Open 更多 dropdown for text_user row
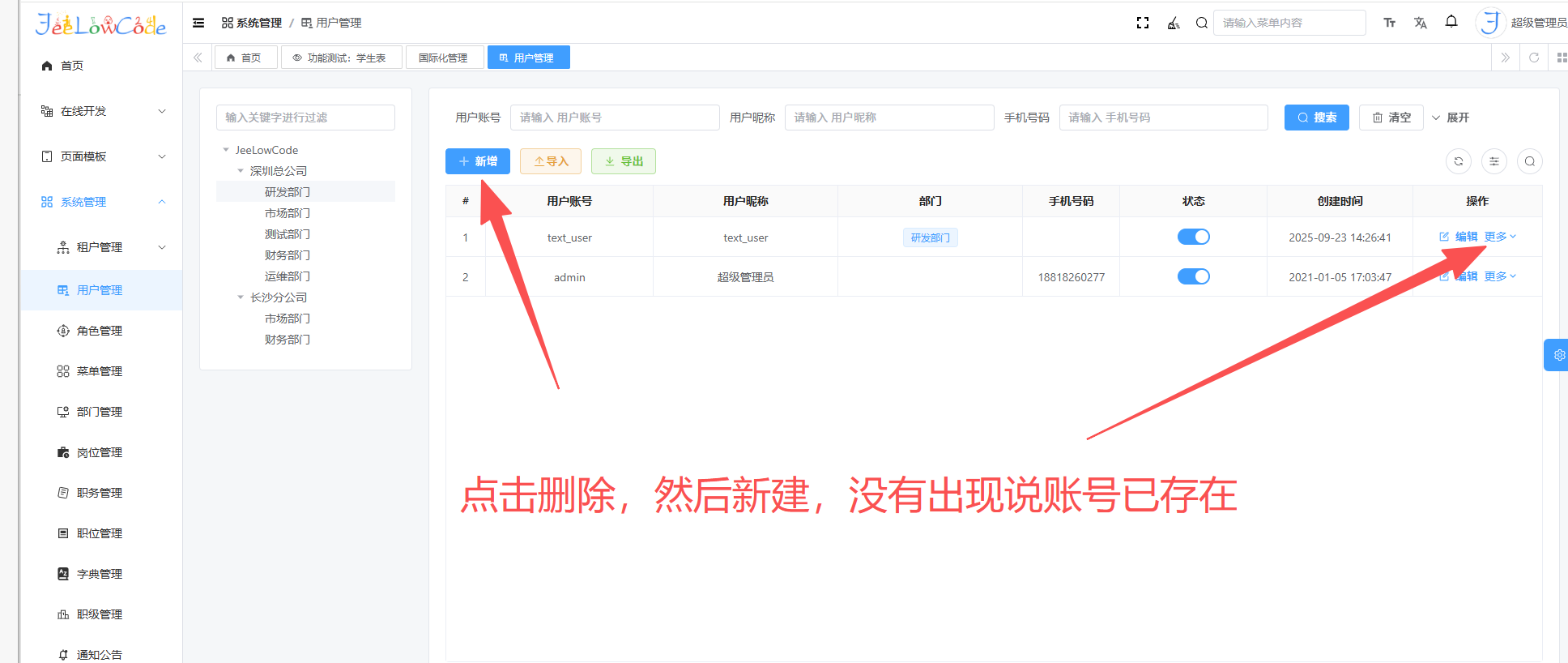Viewport: 1568px width, 663px height. click(1500, 237)
